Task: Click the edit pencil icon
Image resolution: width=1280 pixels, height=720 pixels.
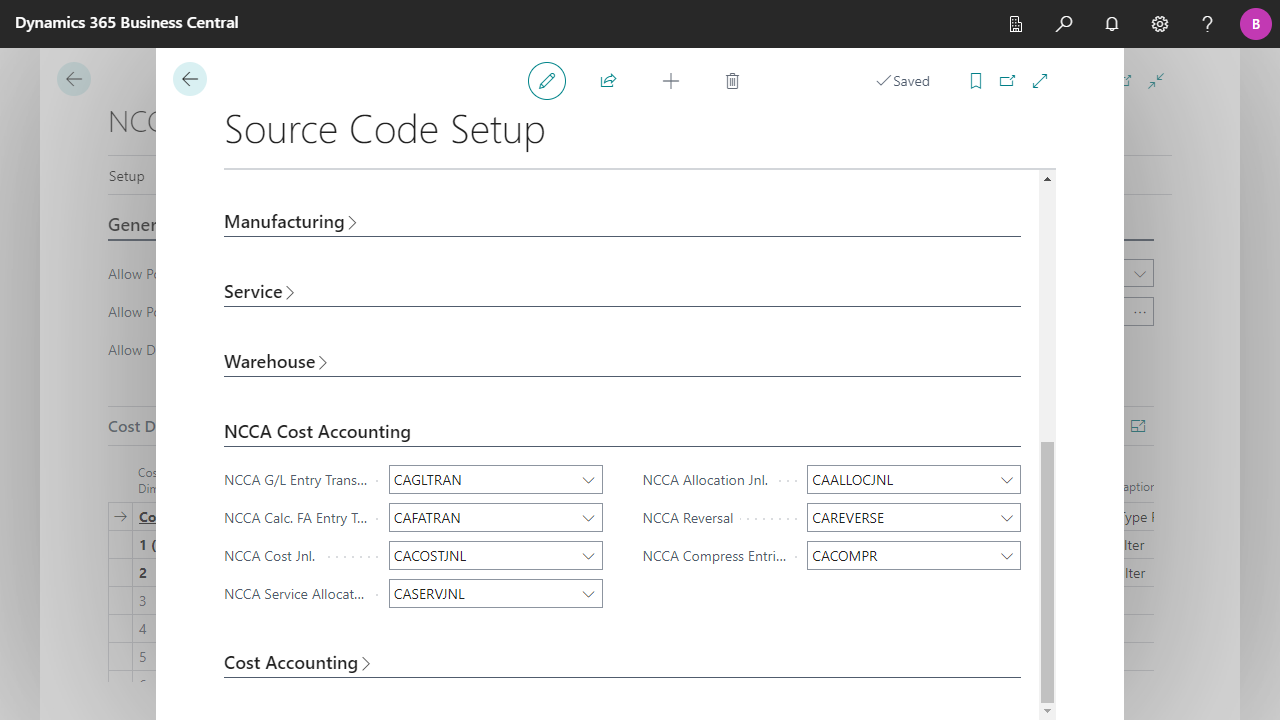Action: coord(547,81)
